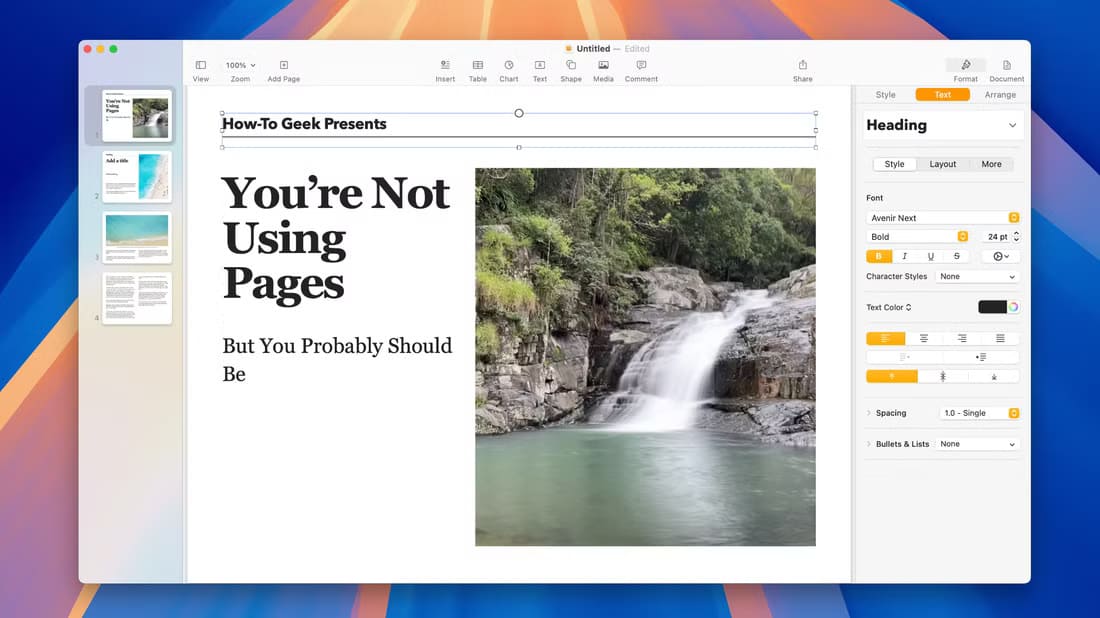Open the Media picker icon
The width and height of the screenshot is (1100, 618).
[x=603, y=65]
